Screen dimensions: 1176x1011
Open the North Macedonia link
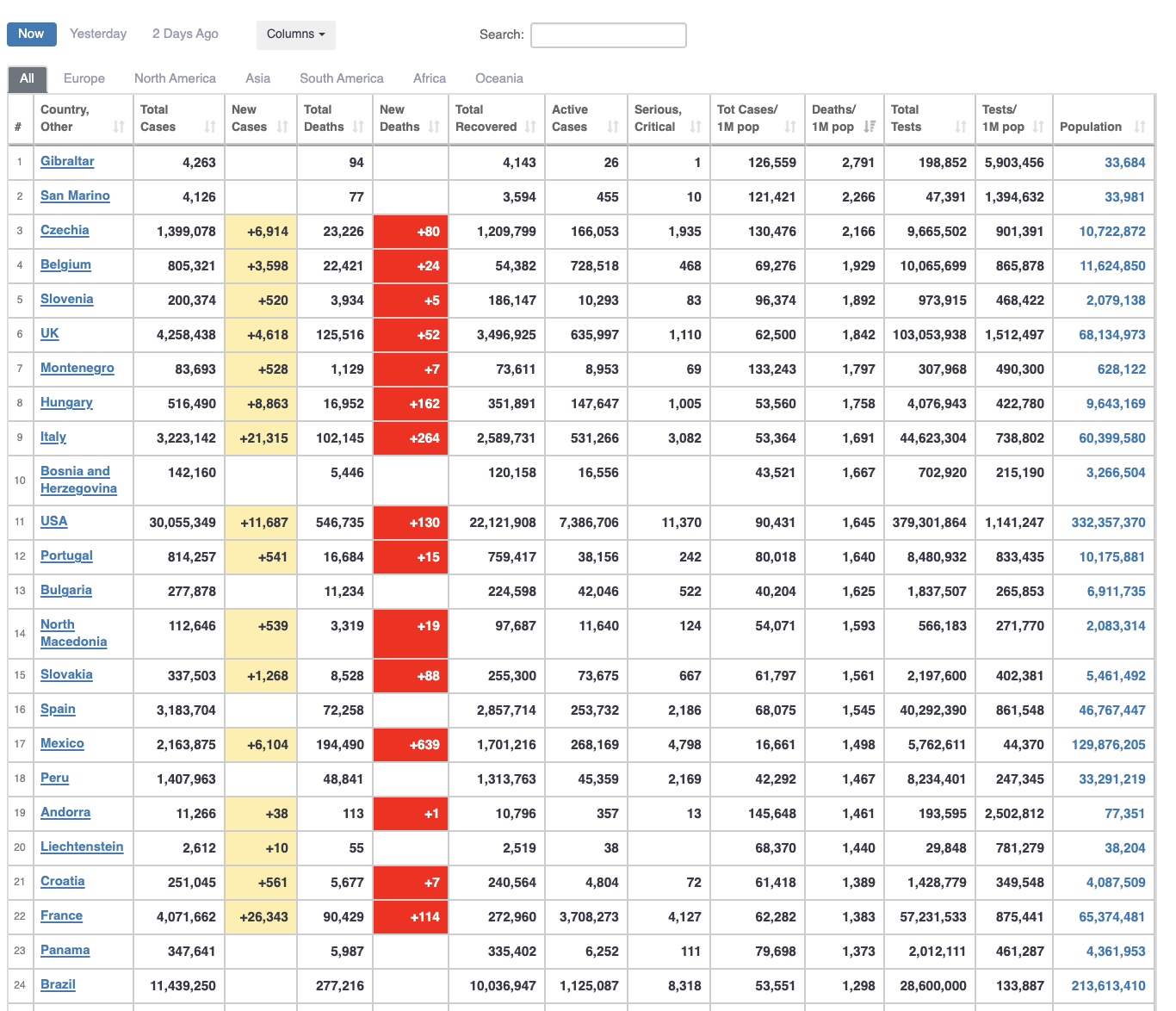pyautogui.click(x=74, y=633)
